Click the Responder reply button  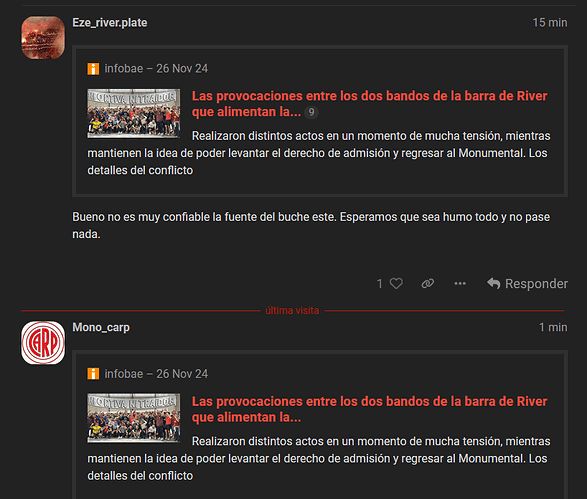[x=527, y=283]
